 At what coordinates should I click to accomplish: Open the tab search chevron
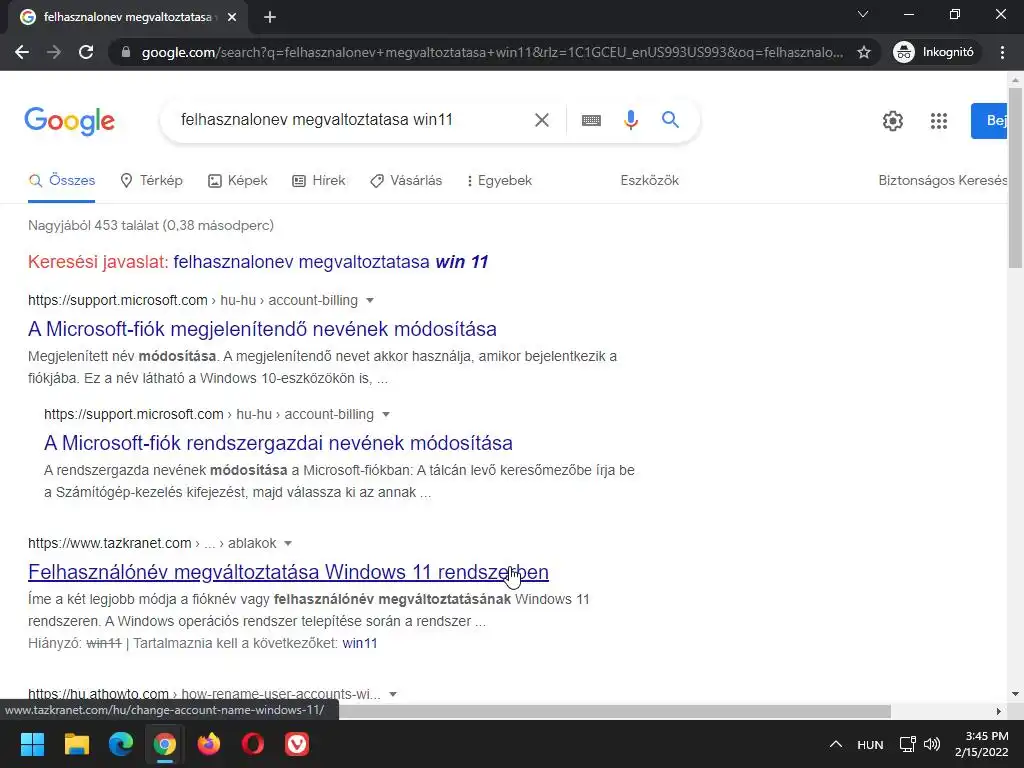863,14
